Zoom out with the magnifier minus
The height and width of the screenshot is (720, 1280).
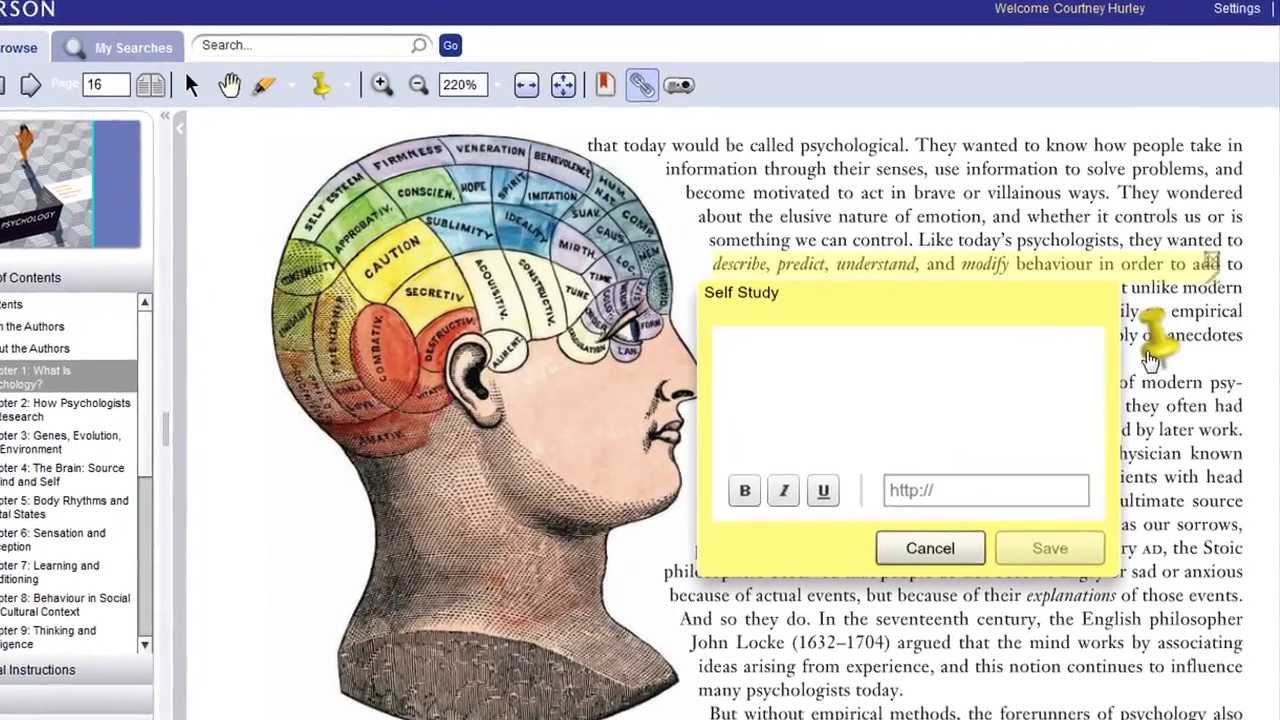pos(419,85)
